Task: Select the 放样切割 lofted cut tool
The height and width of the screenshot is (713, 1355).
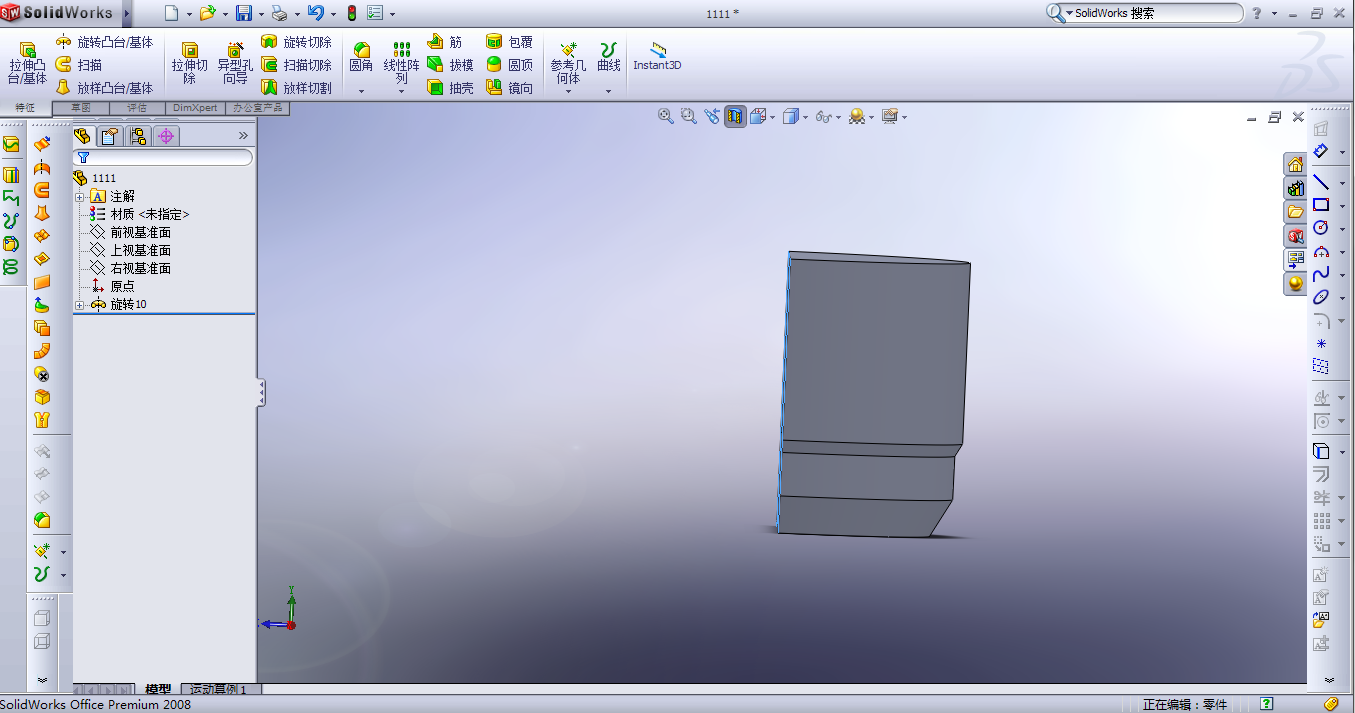Action: point(296,88)
